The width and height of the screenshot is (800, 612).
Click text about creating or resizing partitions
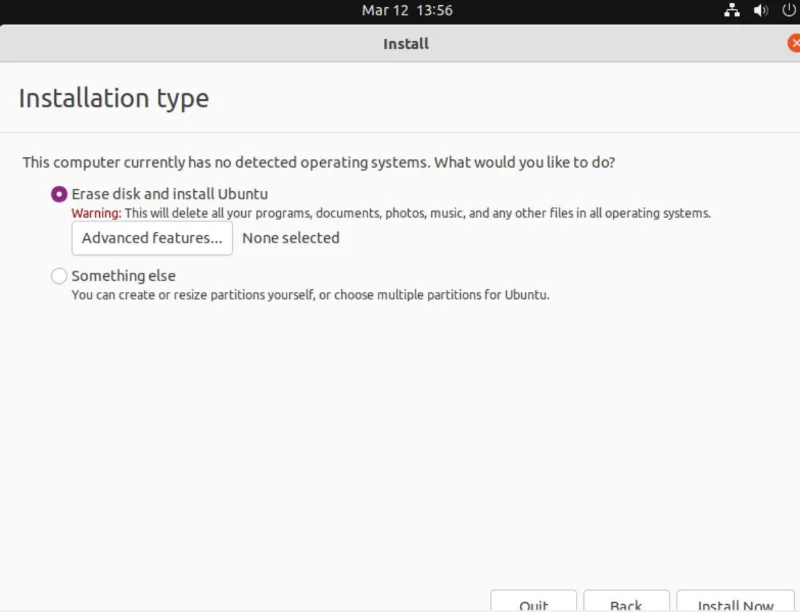310,295
